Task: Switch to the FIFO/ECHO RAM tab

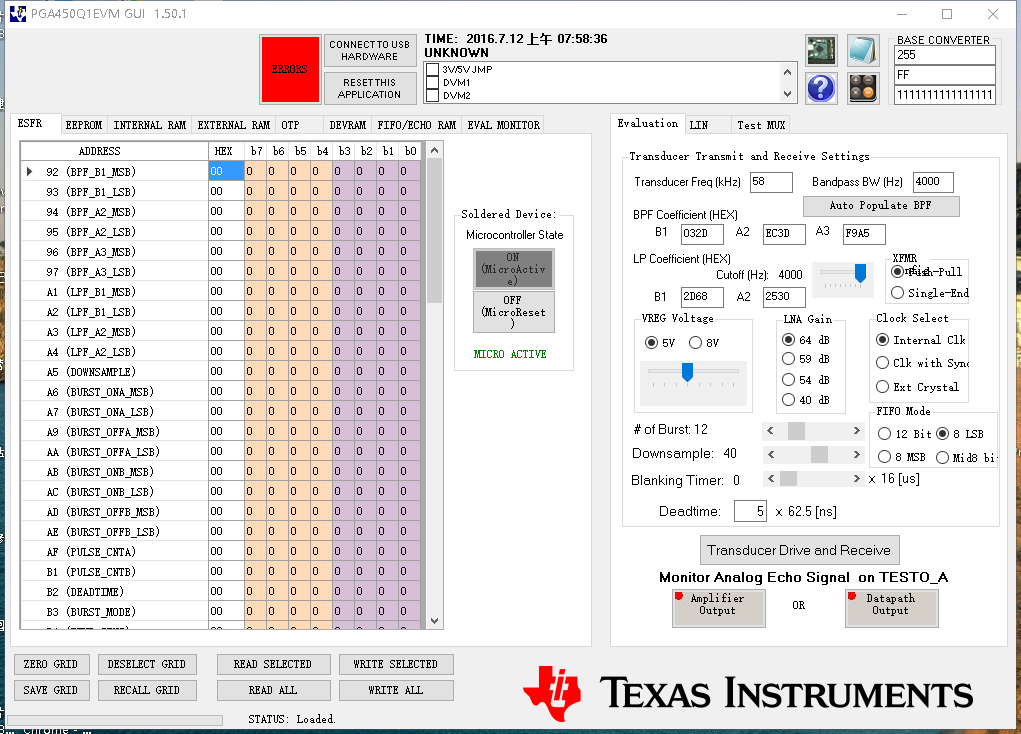Action: (x=417, y=125)
